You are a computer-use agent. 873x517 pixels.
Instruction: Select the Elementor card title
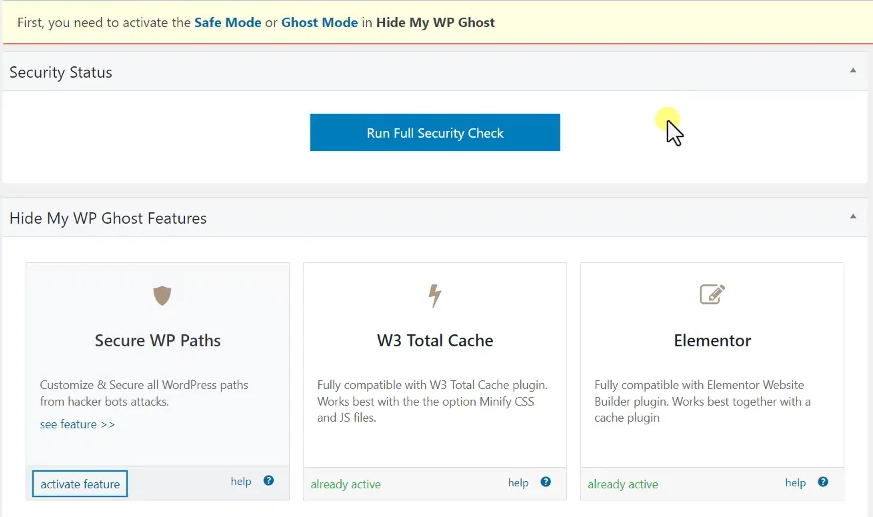tap(712, 340)
